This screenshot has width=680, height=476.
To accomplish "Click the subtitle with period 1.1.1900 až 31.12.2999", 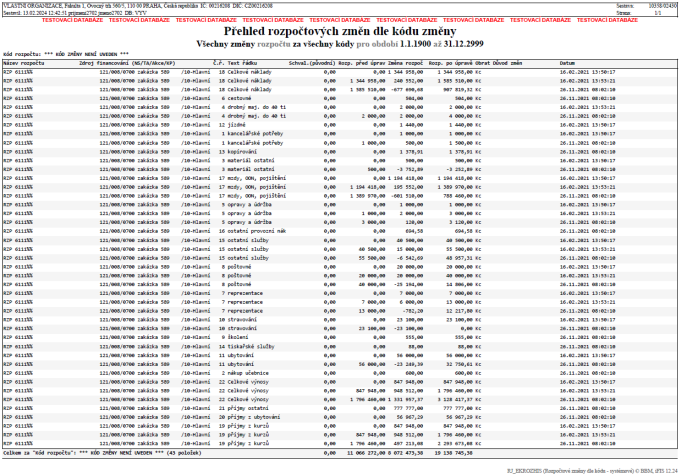I will point(340,44).
